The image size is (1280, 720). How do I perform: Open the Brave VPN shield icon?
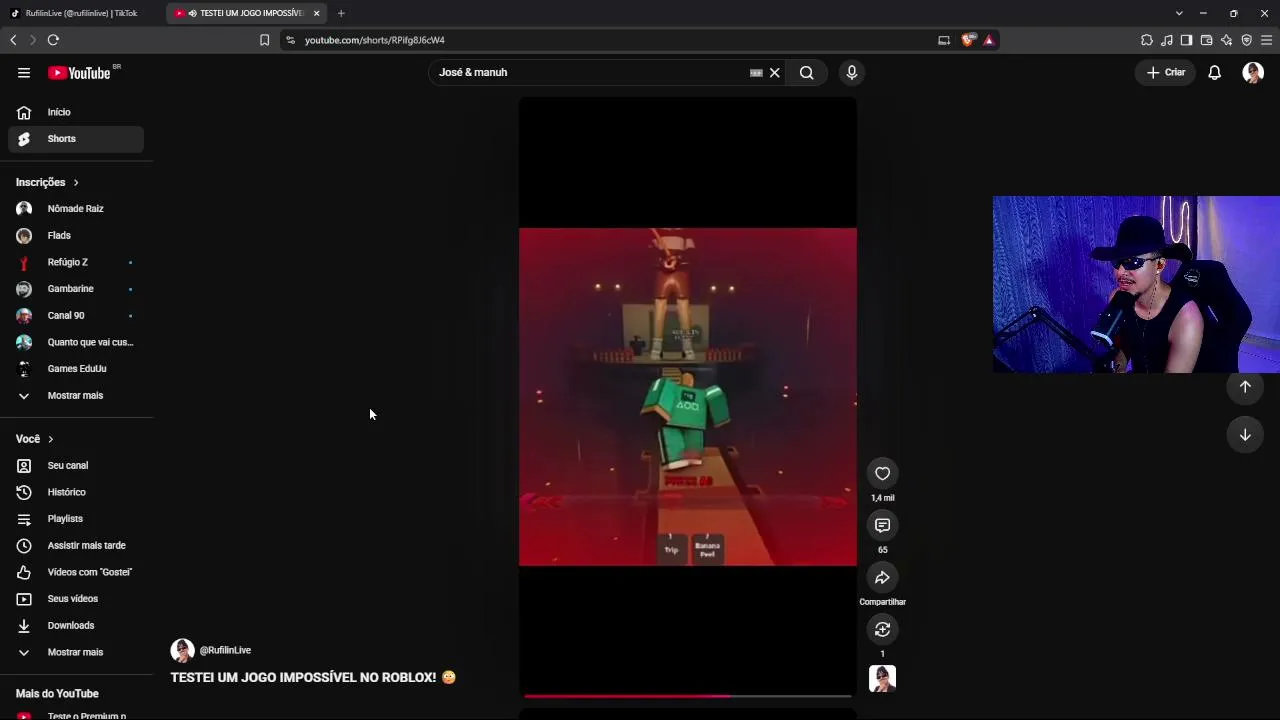pos(1246,40)
